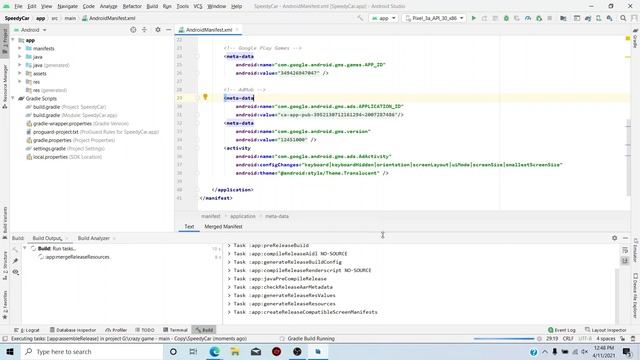The height and width of the screenshot is (360, 640).
Task: Toggle the Favorites side tab
Action: 4,305
